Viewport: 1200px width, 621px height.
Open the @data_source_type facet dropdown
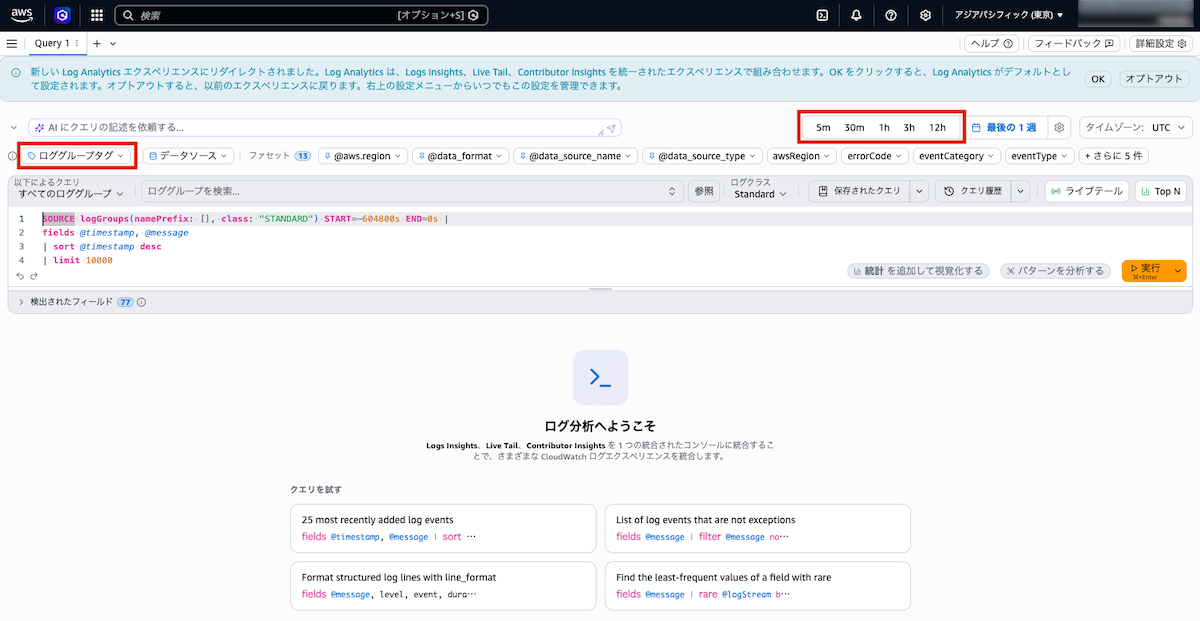coord(703,156)
